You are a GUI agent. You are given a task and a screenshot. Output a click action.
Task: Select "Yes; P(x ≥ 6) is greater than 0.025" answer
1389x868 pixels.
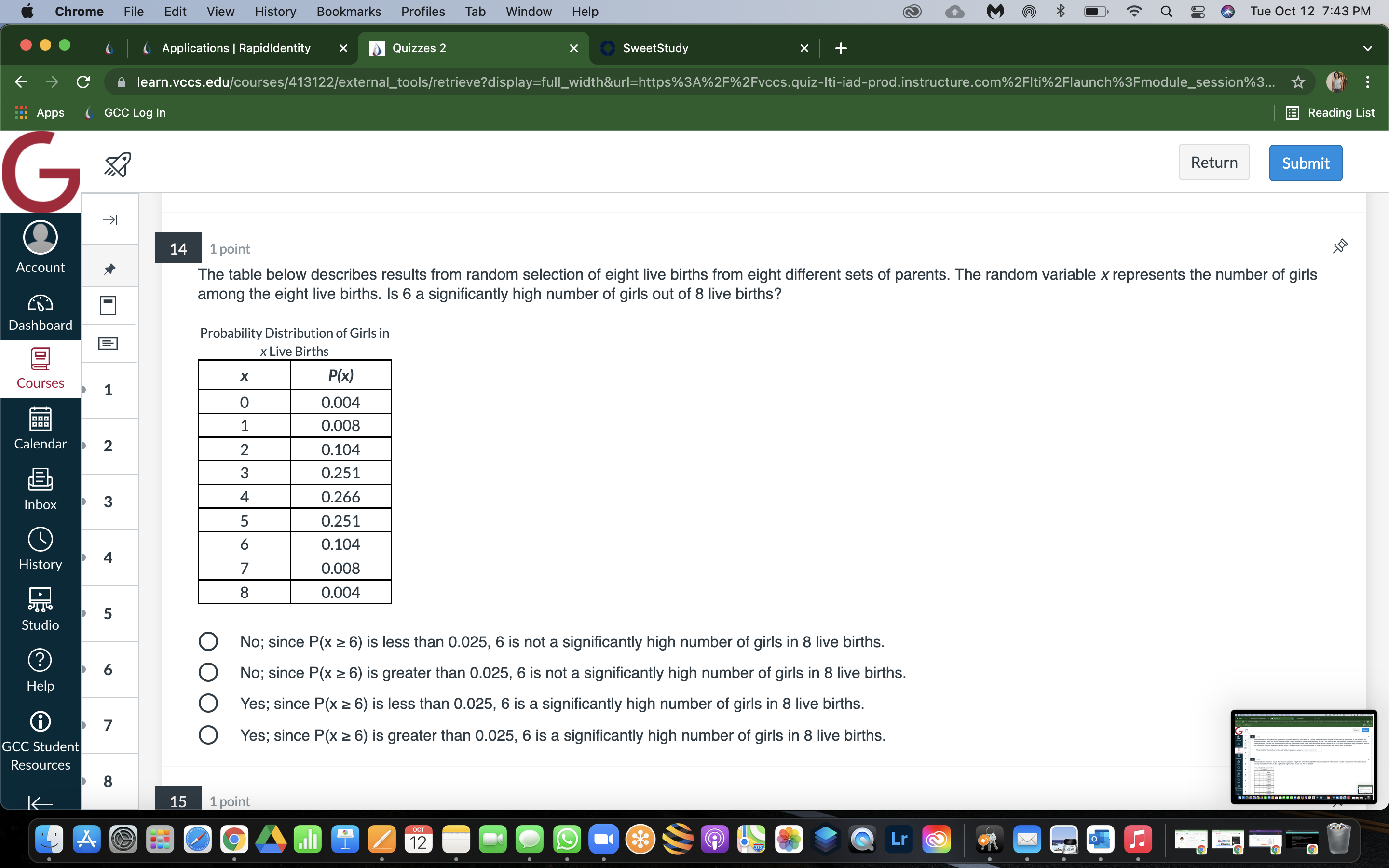(x=208, y=735)
